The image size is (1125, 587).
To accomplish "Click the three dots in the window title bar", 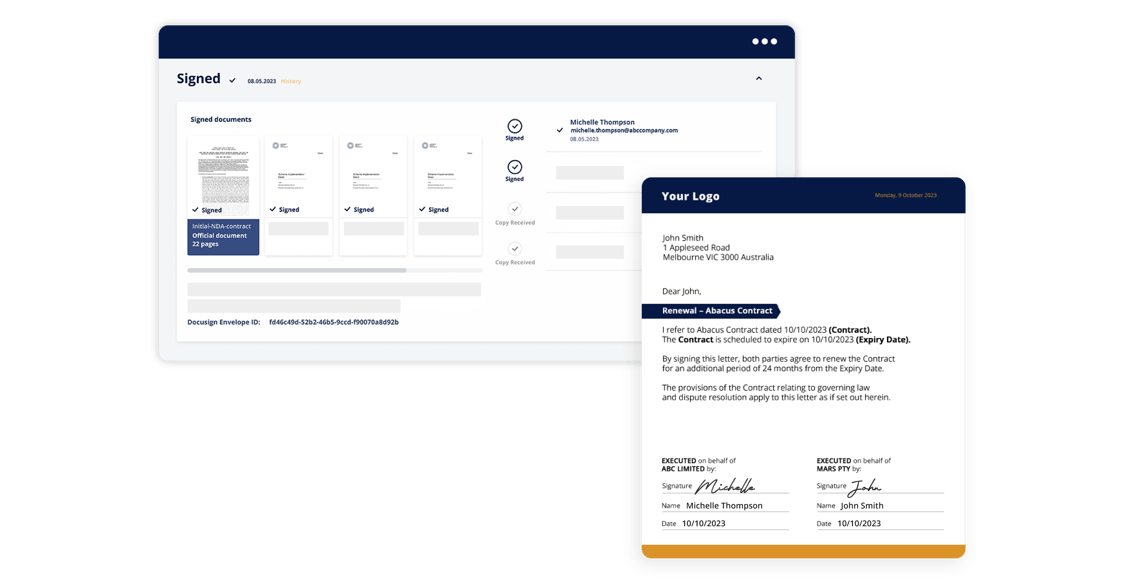I will coord(765,41).
